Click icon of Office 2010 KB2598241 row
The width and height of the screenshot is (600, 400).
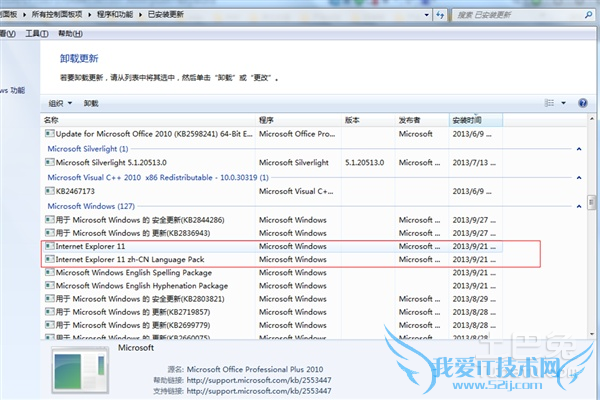pos(50,134)
